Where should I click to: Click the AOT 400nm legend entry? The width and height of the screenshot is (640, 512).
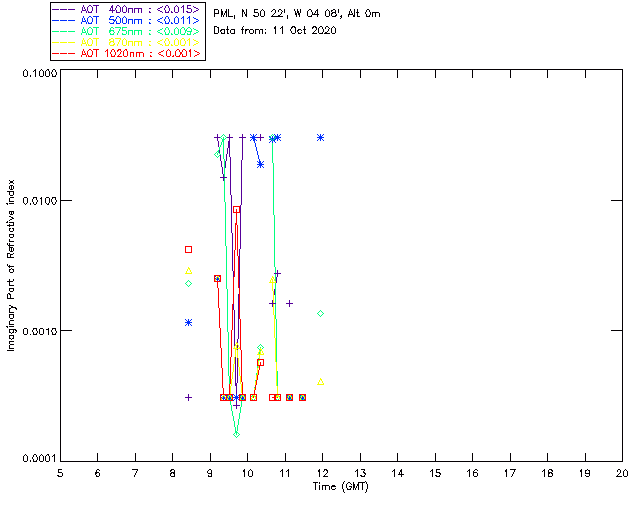[128, 9]
